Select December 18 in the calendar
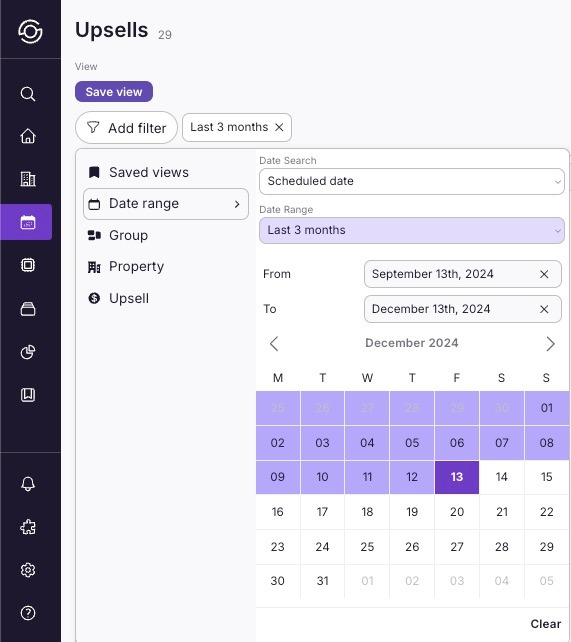This screenshot has height=642, width=571. click(367, 512)
